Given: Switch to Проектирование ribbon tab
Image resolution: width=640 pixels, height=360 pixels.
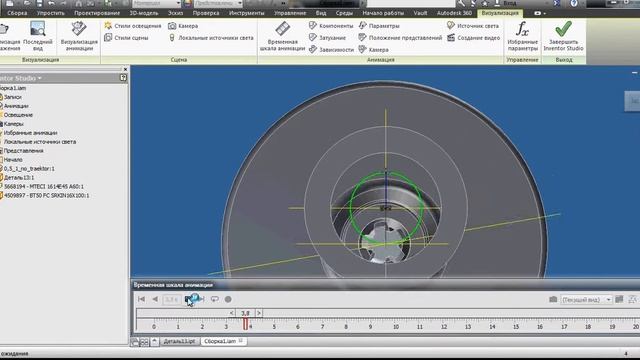Looking at the screenshot, I should (x=97, y=13).
